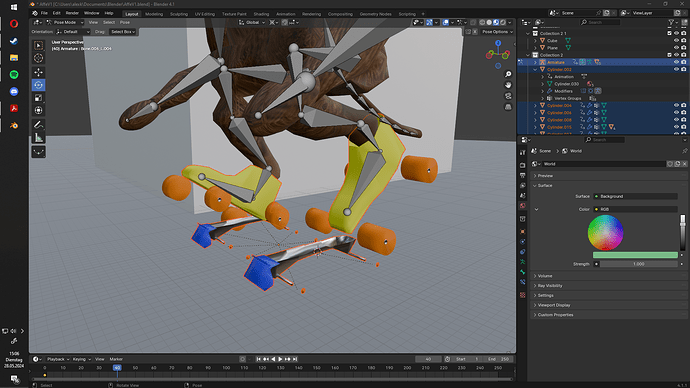Jump to the timeline start frame

coord(259,359)
